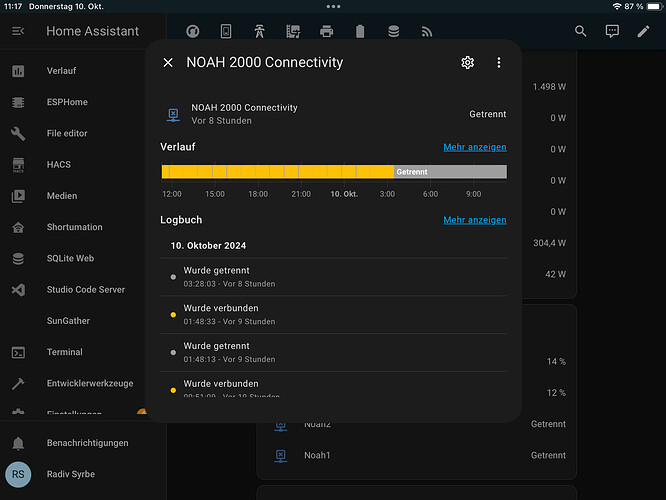Tap the three-dot multitasking control at top
Image resolution: width=666 pixels, height=500 pixels.
pos(333,6)
